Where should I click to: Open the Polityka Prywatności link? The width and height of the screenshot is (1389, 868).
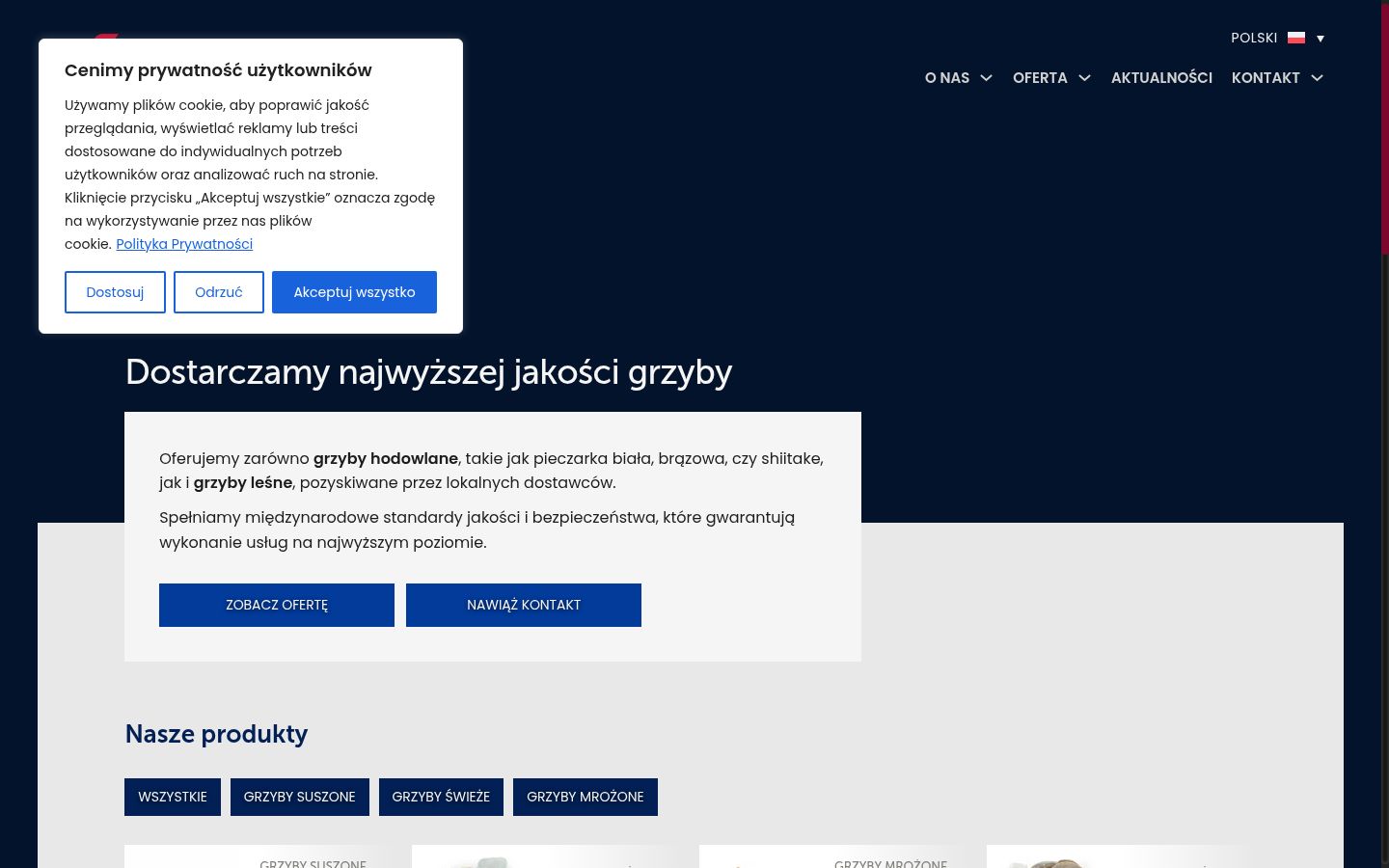point(184,244)
